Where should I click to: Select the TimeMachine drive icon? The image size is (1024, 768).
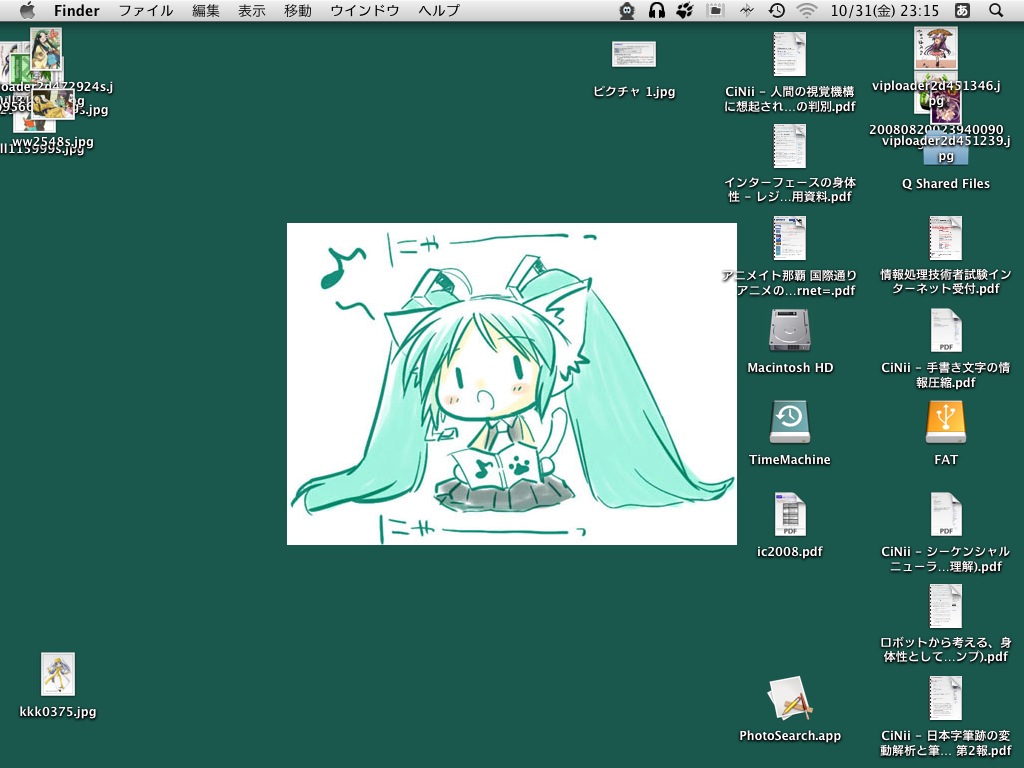[x=790, y=423]
